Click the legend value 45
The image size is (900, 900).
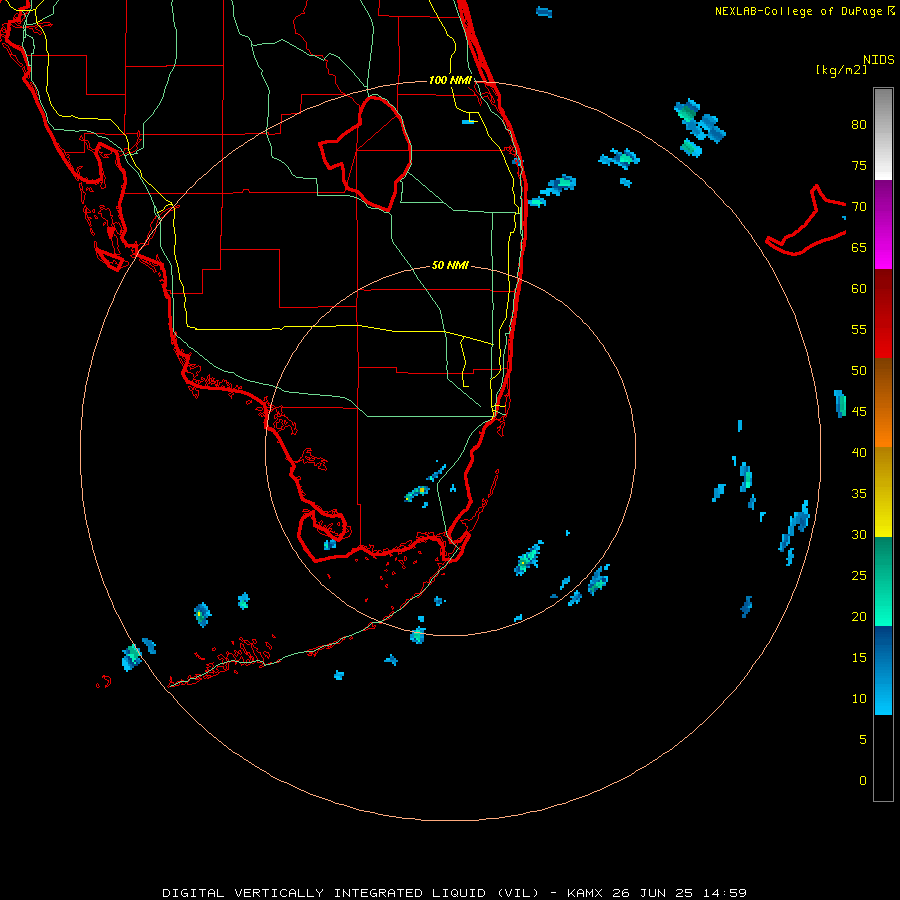(859, 412)
